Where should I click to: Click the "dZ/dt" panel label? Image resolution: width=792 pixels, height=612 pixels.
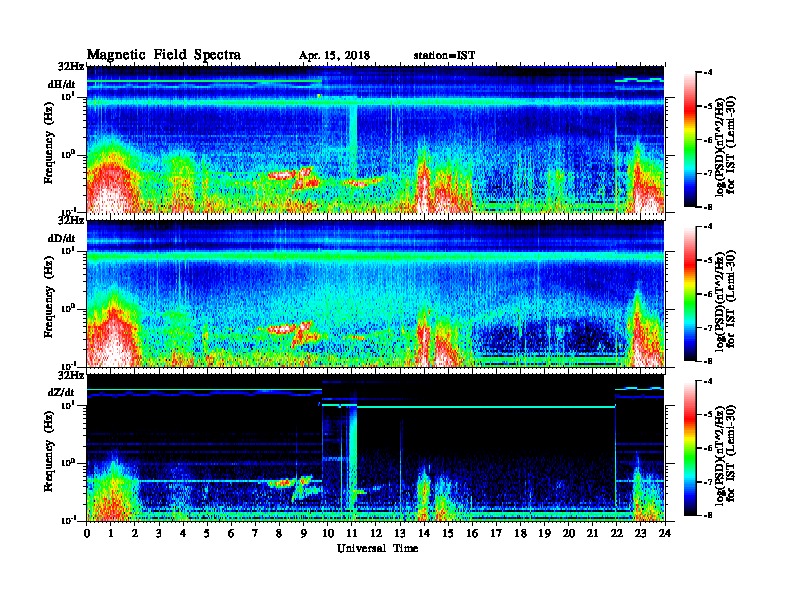click(61, 392)
